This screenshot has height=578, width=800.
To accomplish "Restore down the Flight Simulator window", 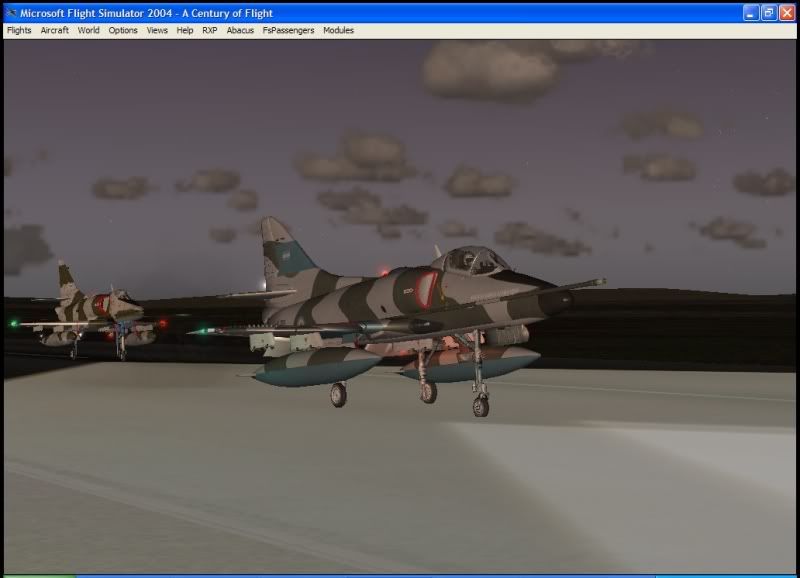I will (x=769, y=13).
